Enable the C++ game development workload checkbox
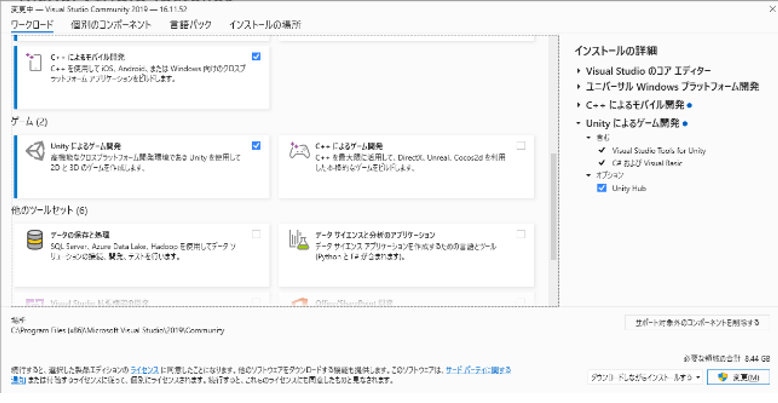This screenshot has height=403, width=778. coord(520,145)
